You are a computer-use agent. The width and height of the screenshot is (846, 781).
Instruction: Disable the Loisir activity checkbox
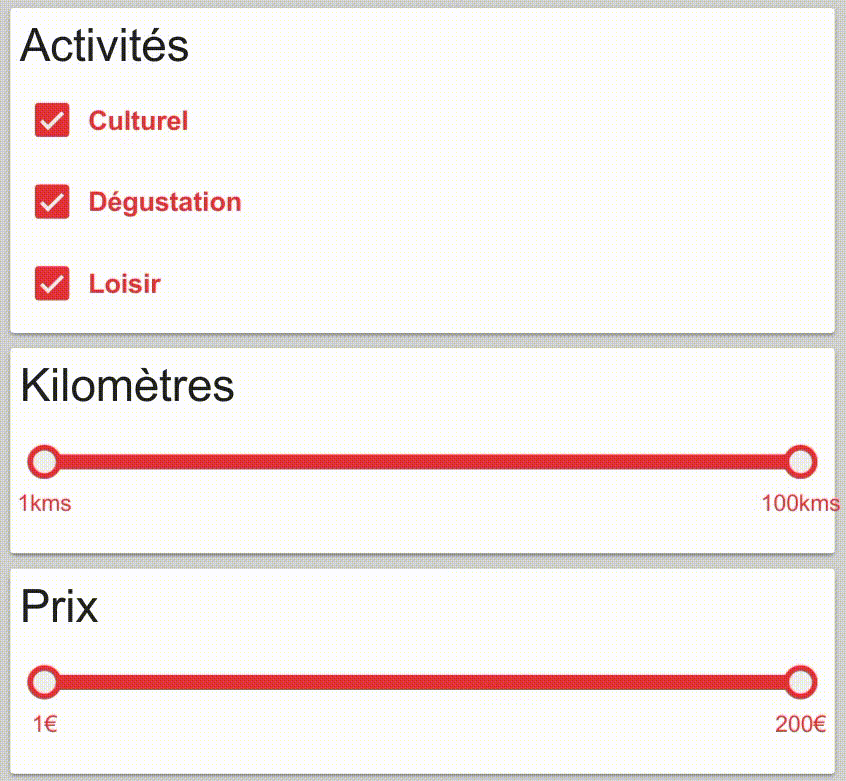(52, 284)
